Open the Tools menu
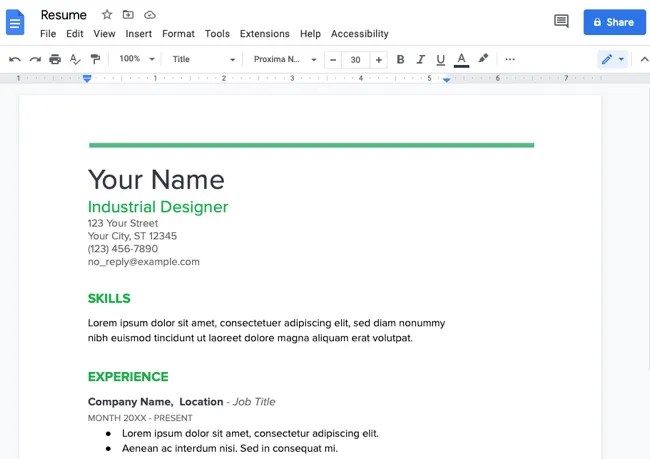 (217, 34)
